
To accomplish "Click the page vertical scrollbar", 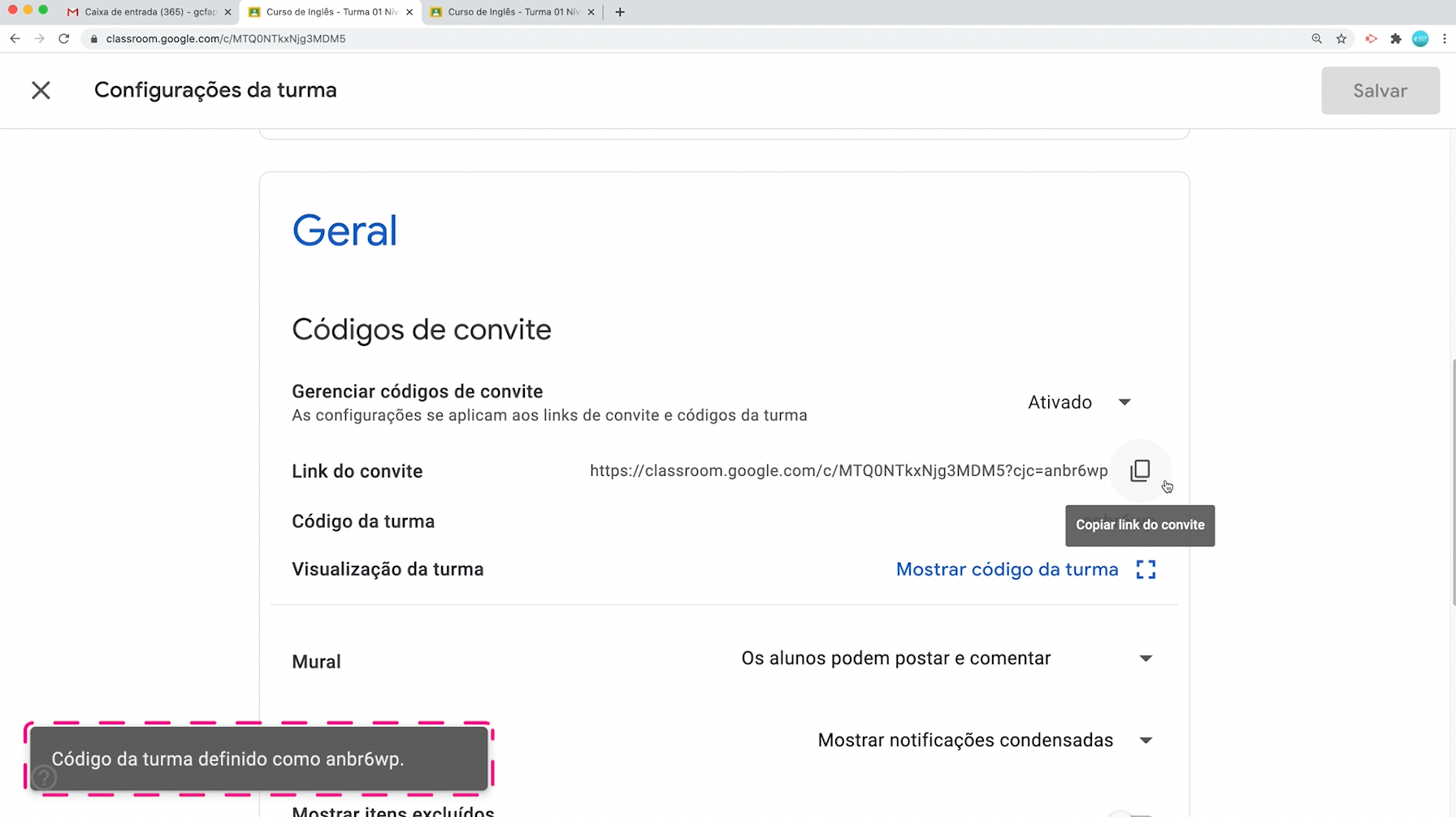I will tap(1452, 483).
